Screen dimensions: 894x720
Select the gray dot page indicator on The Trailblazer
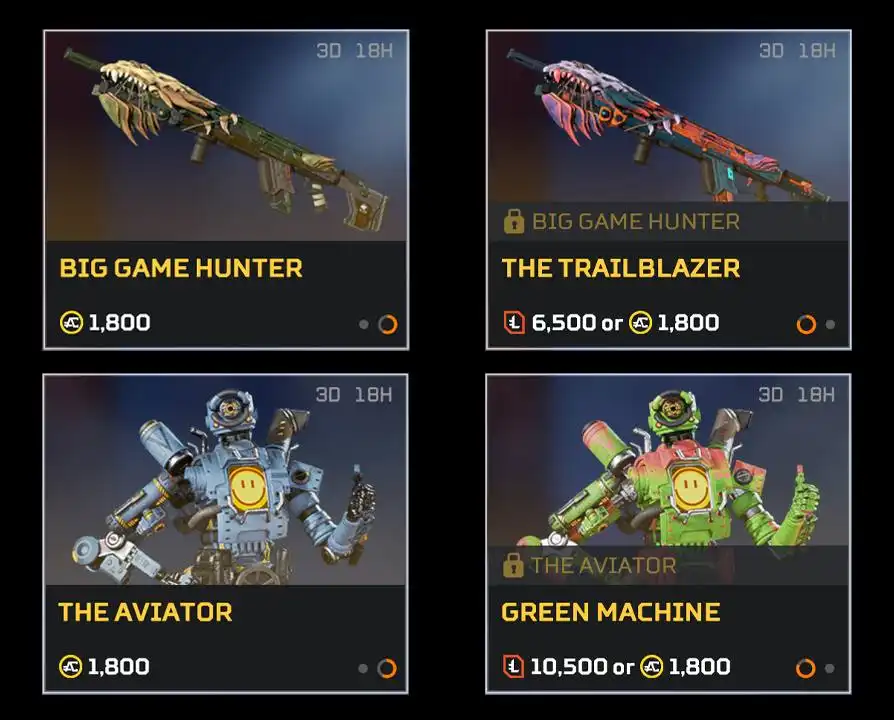[830, 324]
